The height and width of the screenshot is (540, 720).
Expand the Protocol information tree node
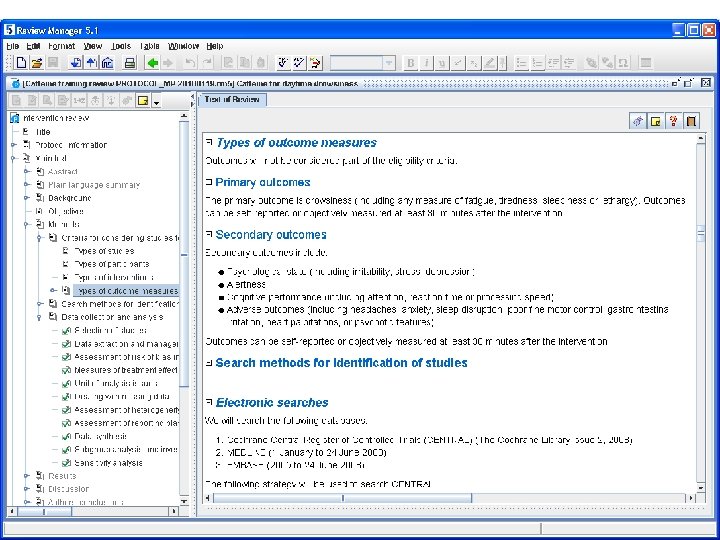coord(14,145)
